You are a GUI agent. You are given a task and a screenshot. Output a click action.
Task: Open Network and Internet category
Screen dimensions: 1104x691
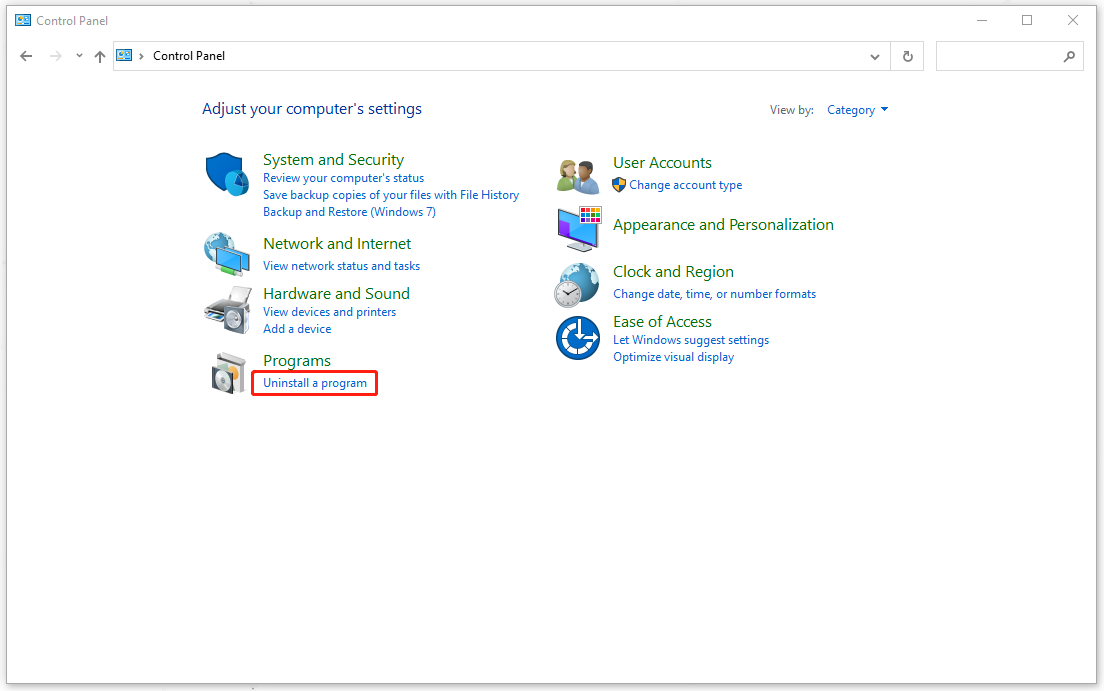(337, 244)
